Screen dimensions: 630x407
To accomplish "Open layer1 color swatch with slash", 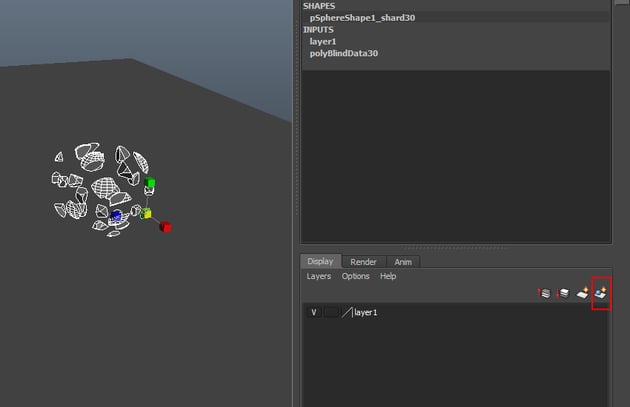I will coord(347,312).
